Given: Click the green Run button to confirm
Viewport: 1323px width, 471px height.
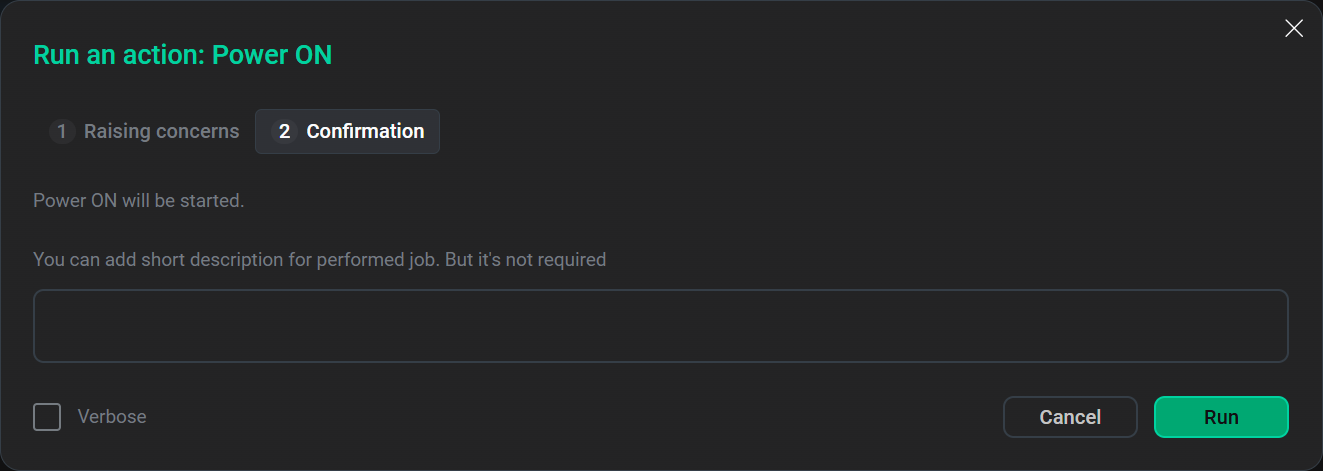Looking at the screenshot, I should 1221,417.
